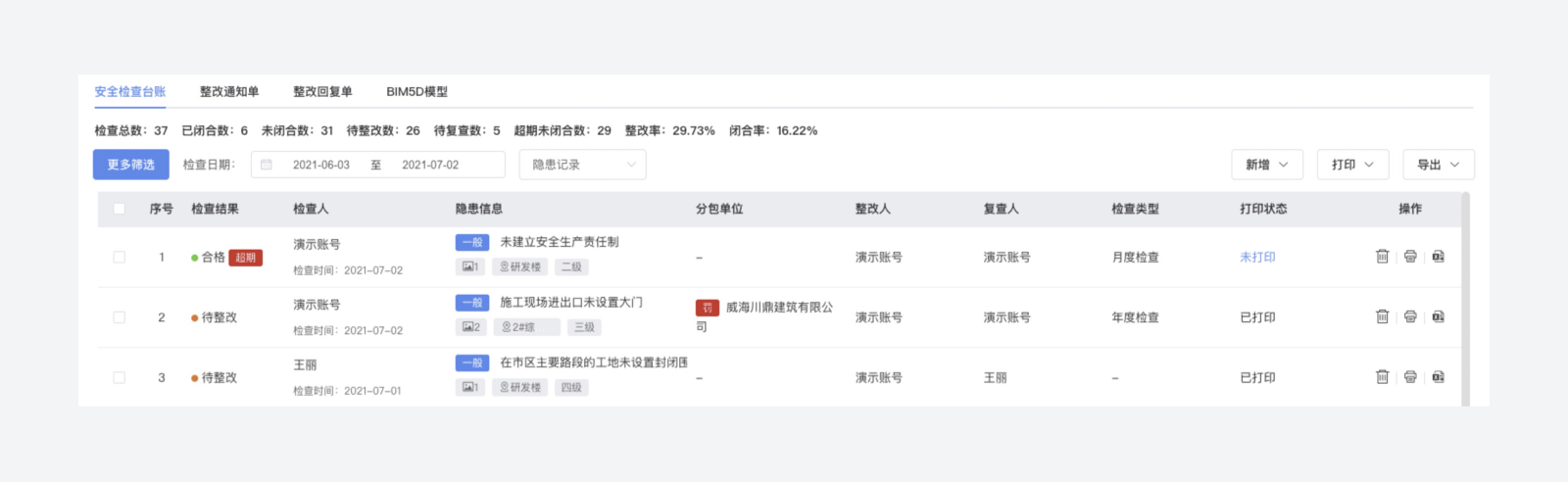Click the 合格 result in row 1

pyautogui.click(x=208, y=257)
